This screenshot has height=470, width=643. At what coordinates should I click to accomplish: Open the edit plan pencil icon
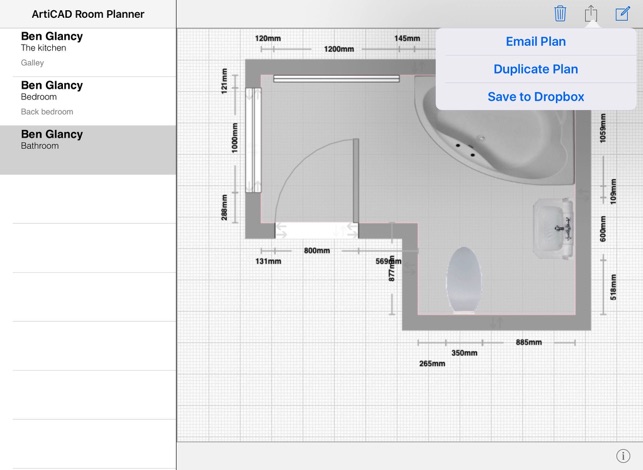pyautogui.click(x=622, y=14)
